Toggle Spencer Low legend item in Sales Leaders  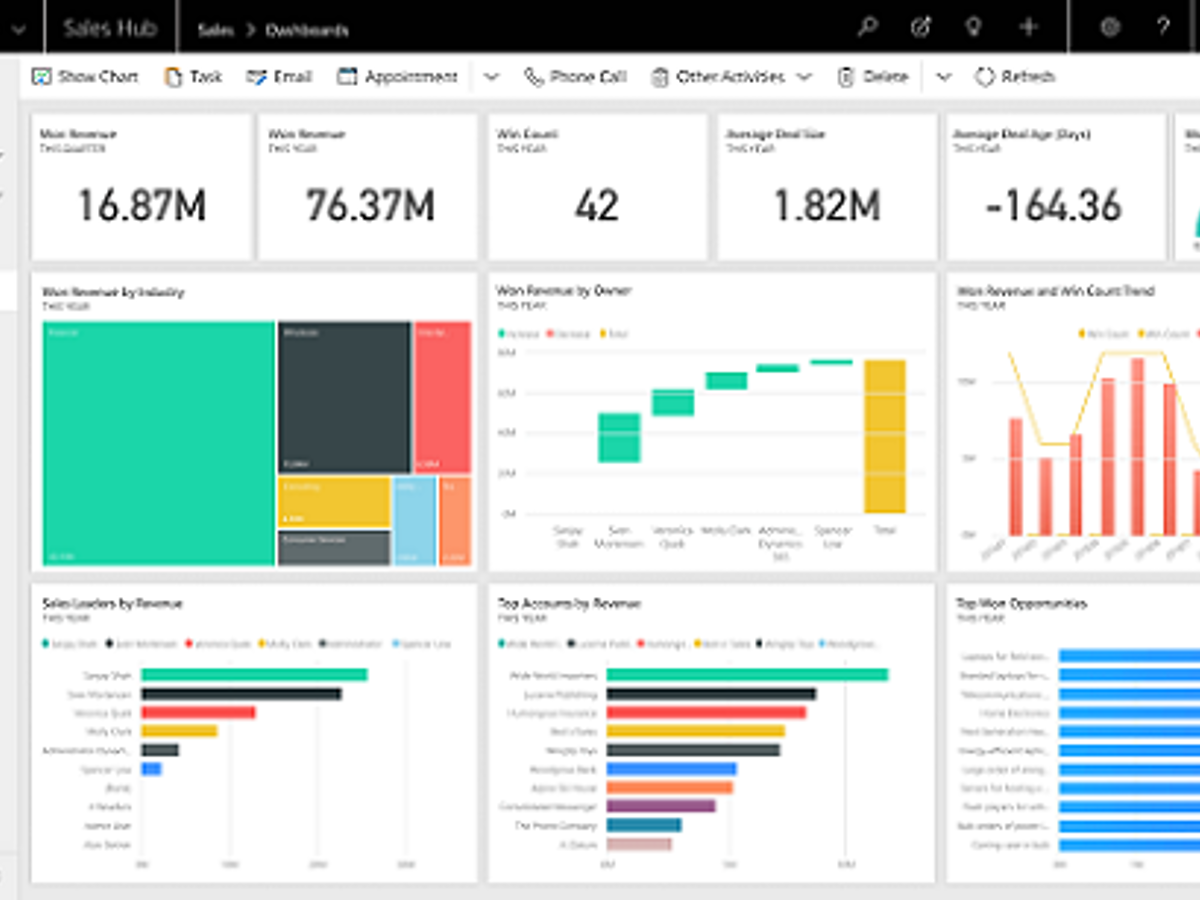[x=420, y=645]
